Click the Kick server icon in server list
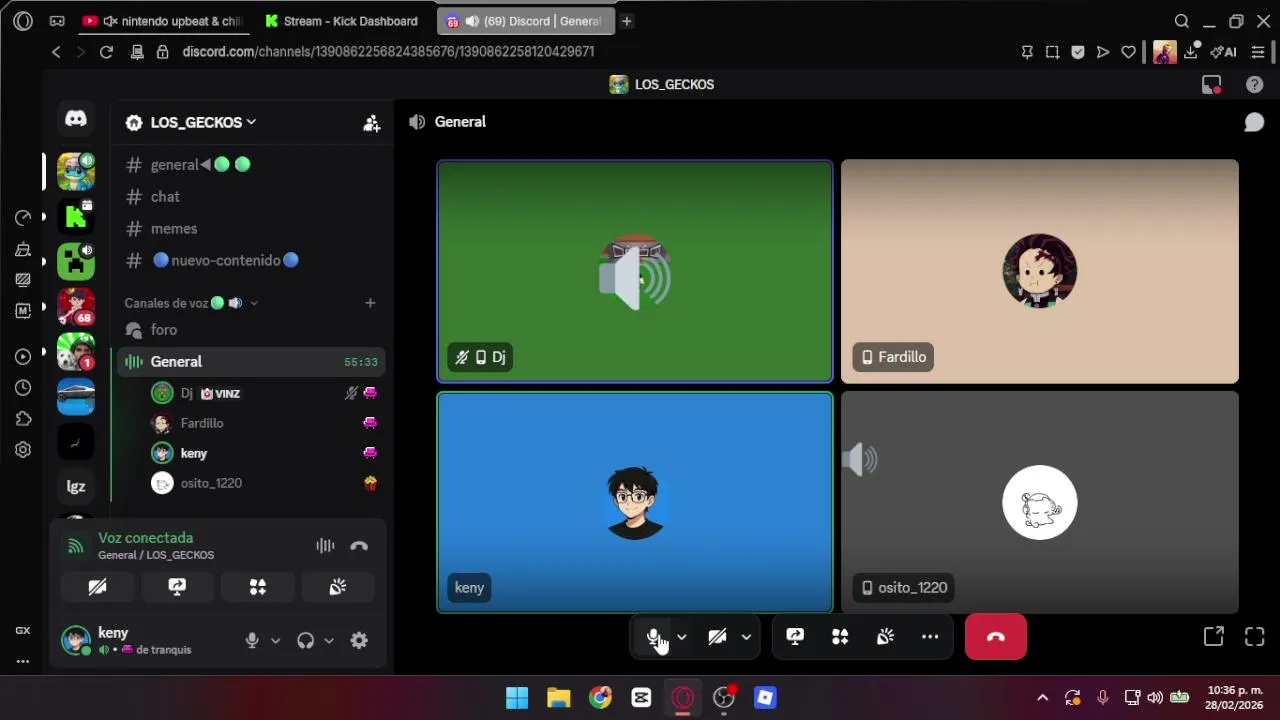 [76, 216]
